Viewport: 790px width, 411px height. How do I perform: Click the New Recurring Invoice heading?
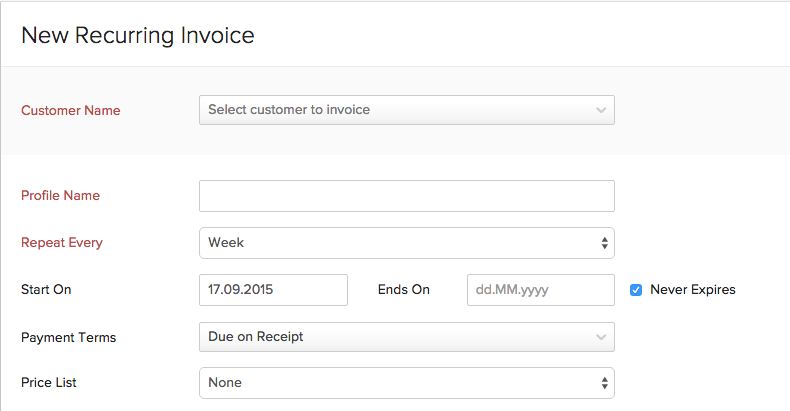[x=137, y=36]
